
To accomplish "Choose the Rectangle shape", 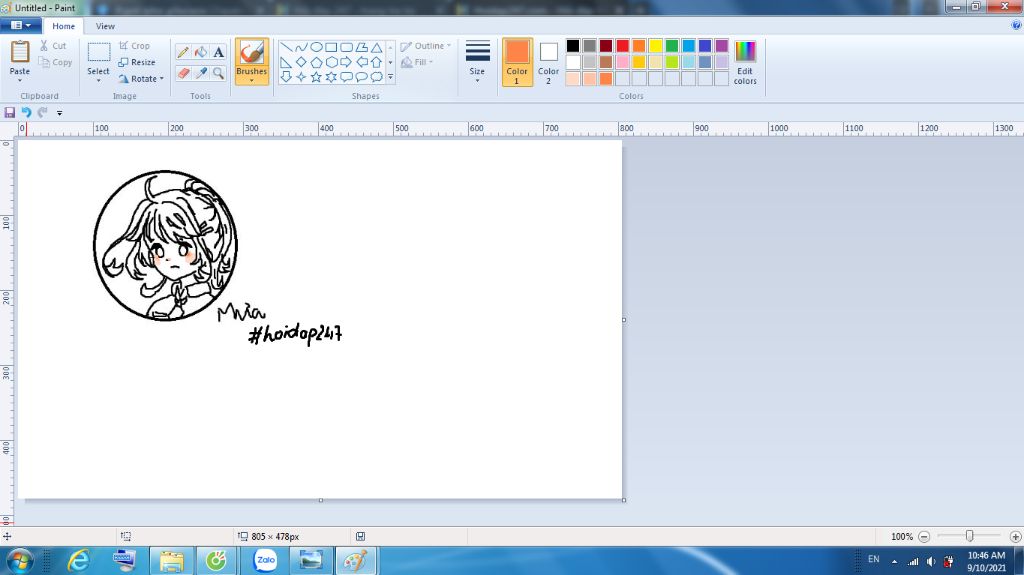I will pos(331,47).
